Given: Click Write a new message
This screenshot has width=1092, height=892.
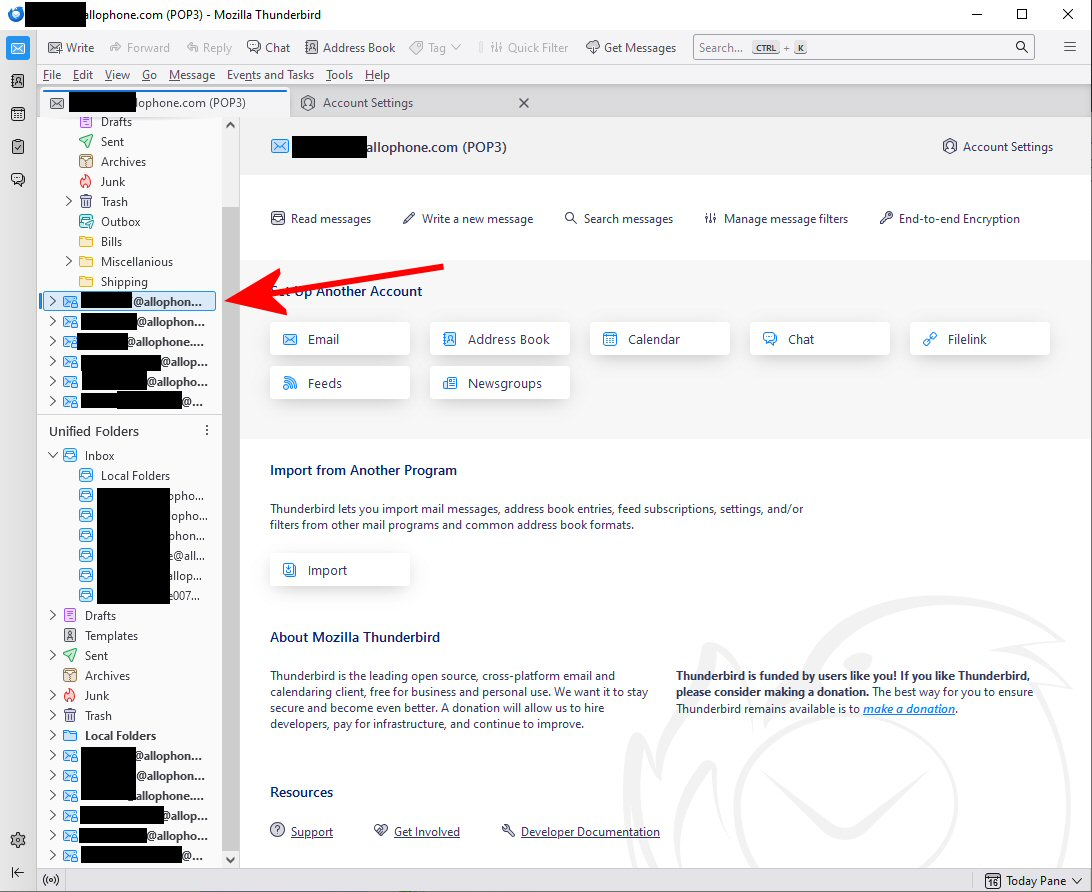Looking at the screenshot, I should [468, 219].
